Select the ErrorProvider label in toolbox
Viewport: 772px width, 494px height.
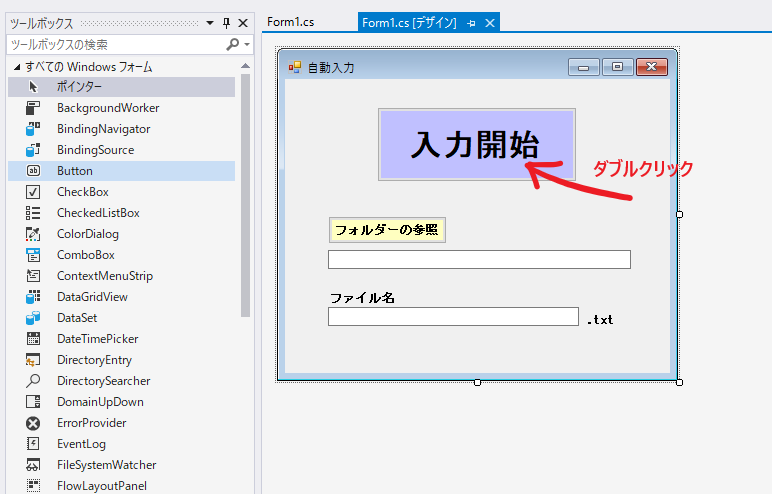click(92, 423)
